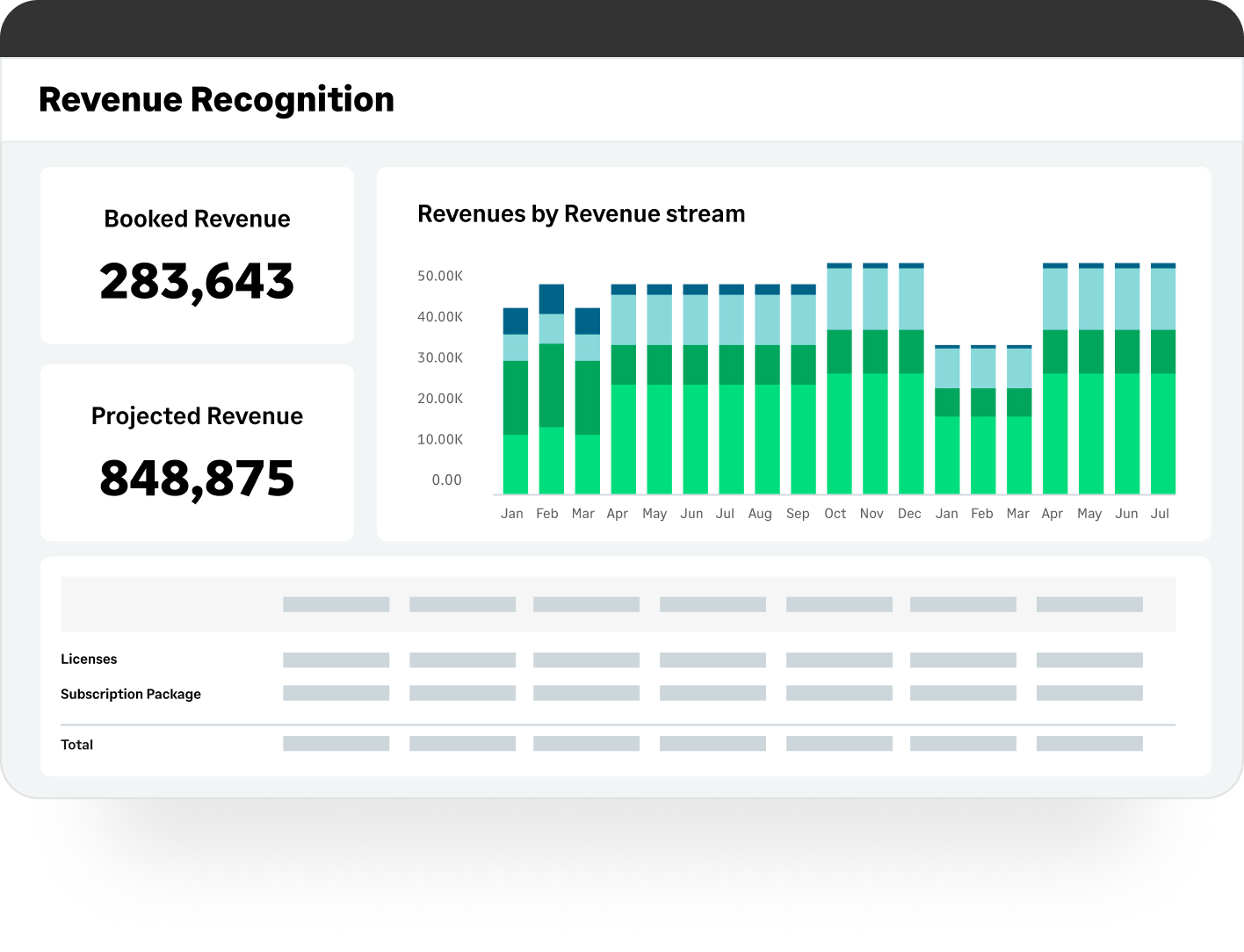The height and width of the screenshot is (952, 1244).
Task: Select the first column header placeholder in table
Action: [336, 604]
